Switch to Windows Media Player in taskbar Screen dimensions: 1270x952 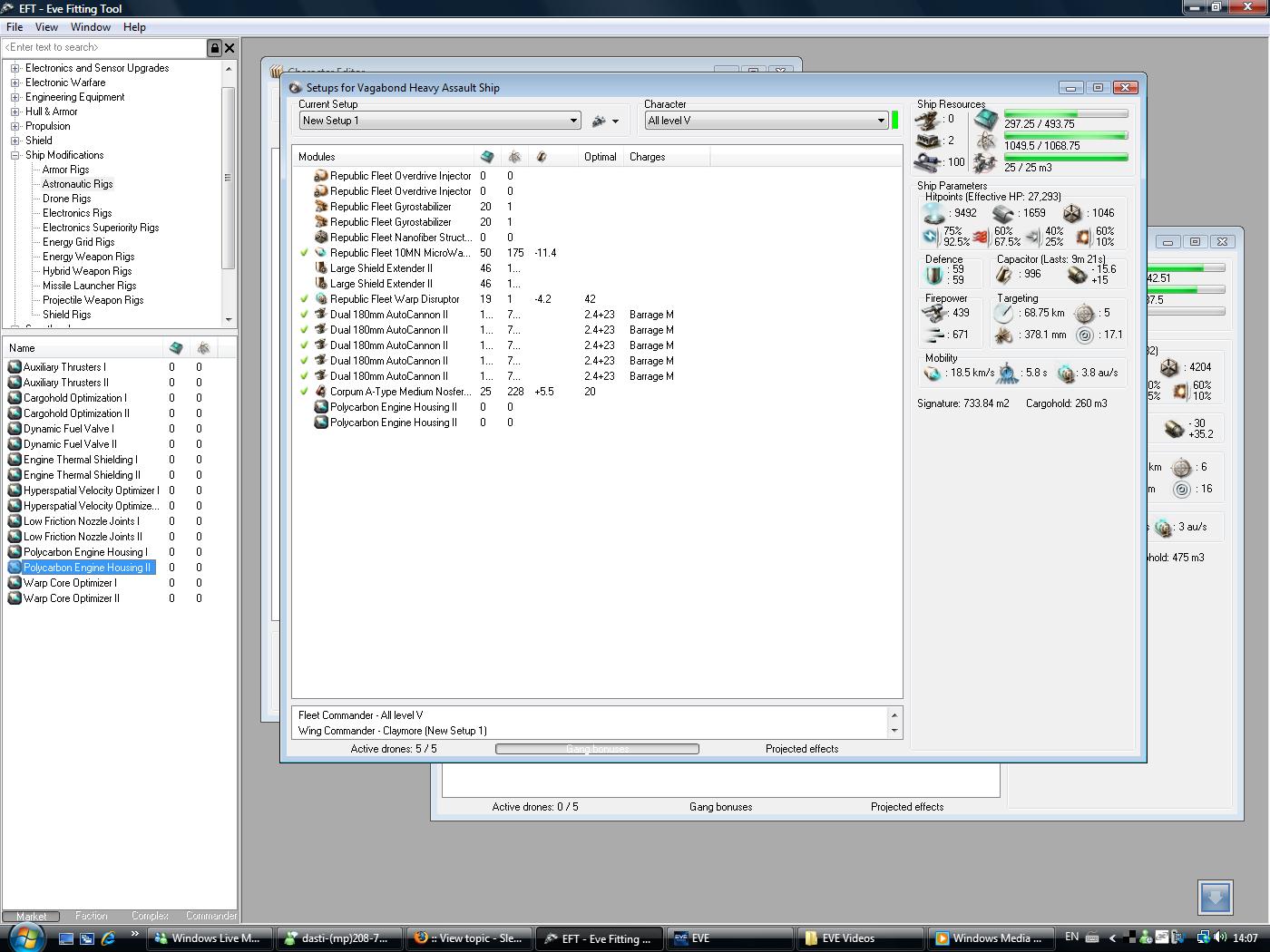990,938
